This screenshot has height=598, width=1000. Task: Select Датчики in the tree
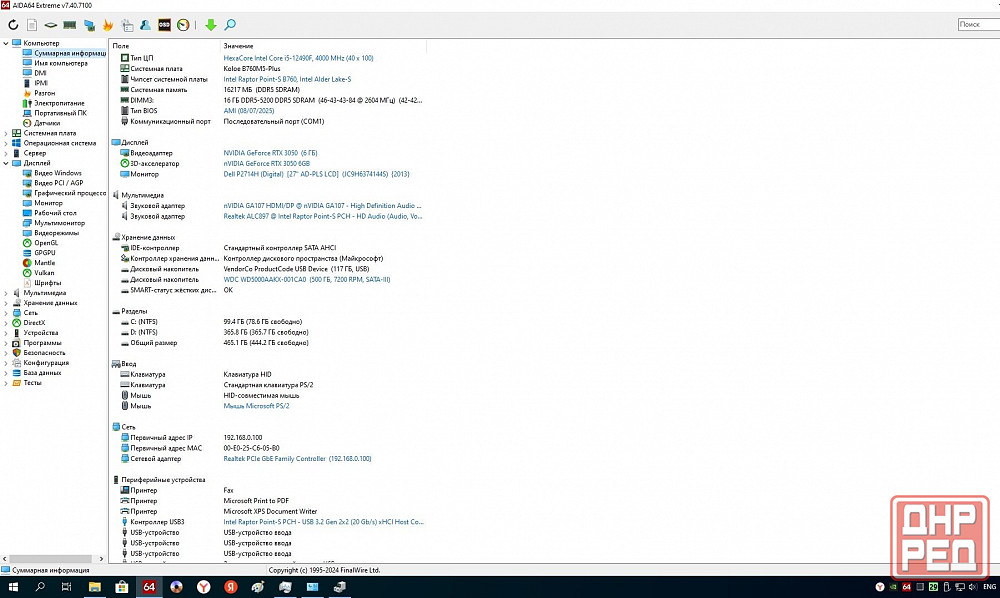[47, 123]
